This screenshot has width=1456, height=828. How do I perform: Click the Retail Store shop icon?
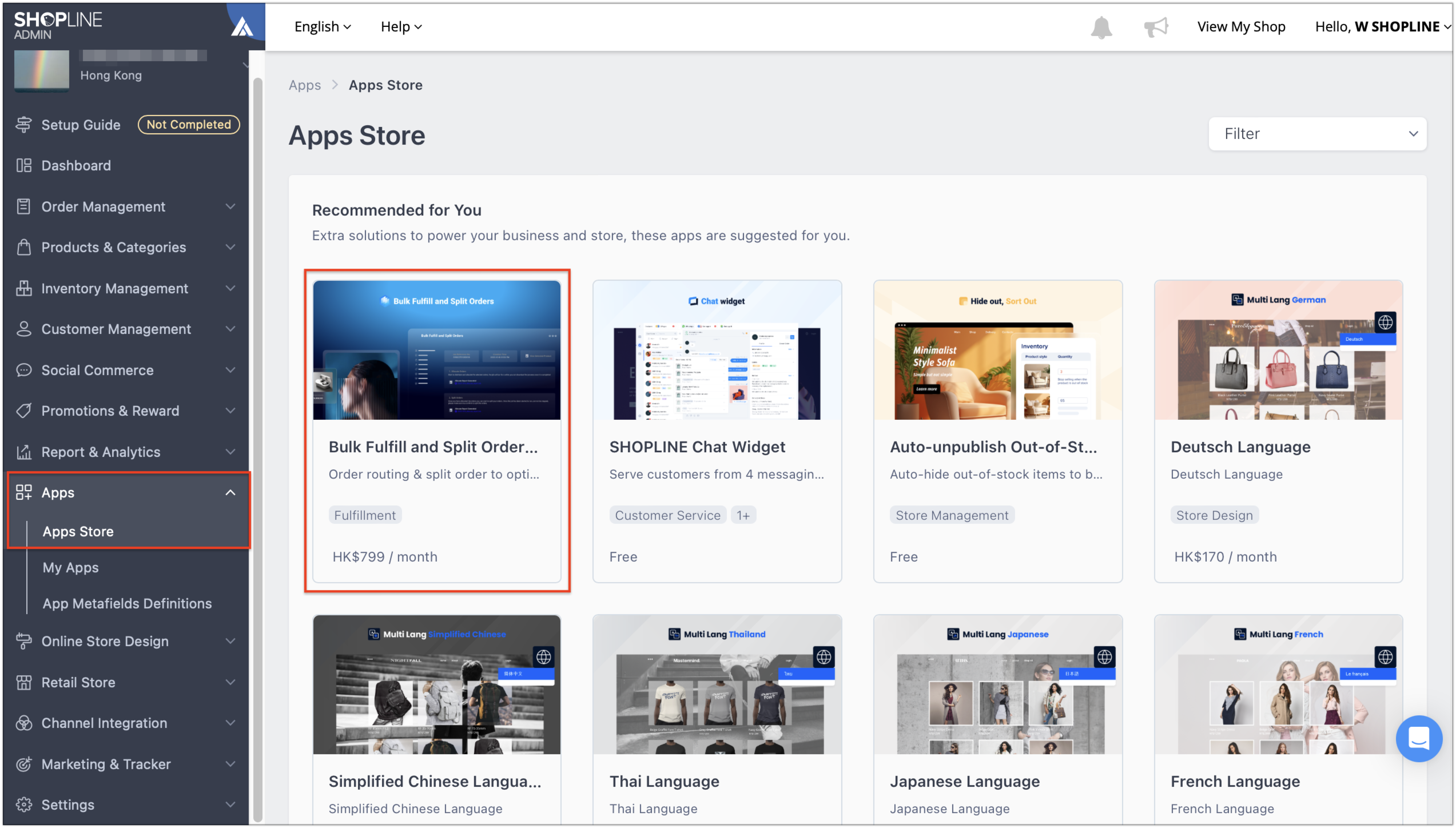pyautogui.click(x=23, y=682)
